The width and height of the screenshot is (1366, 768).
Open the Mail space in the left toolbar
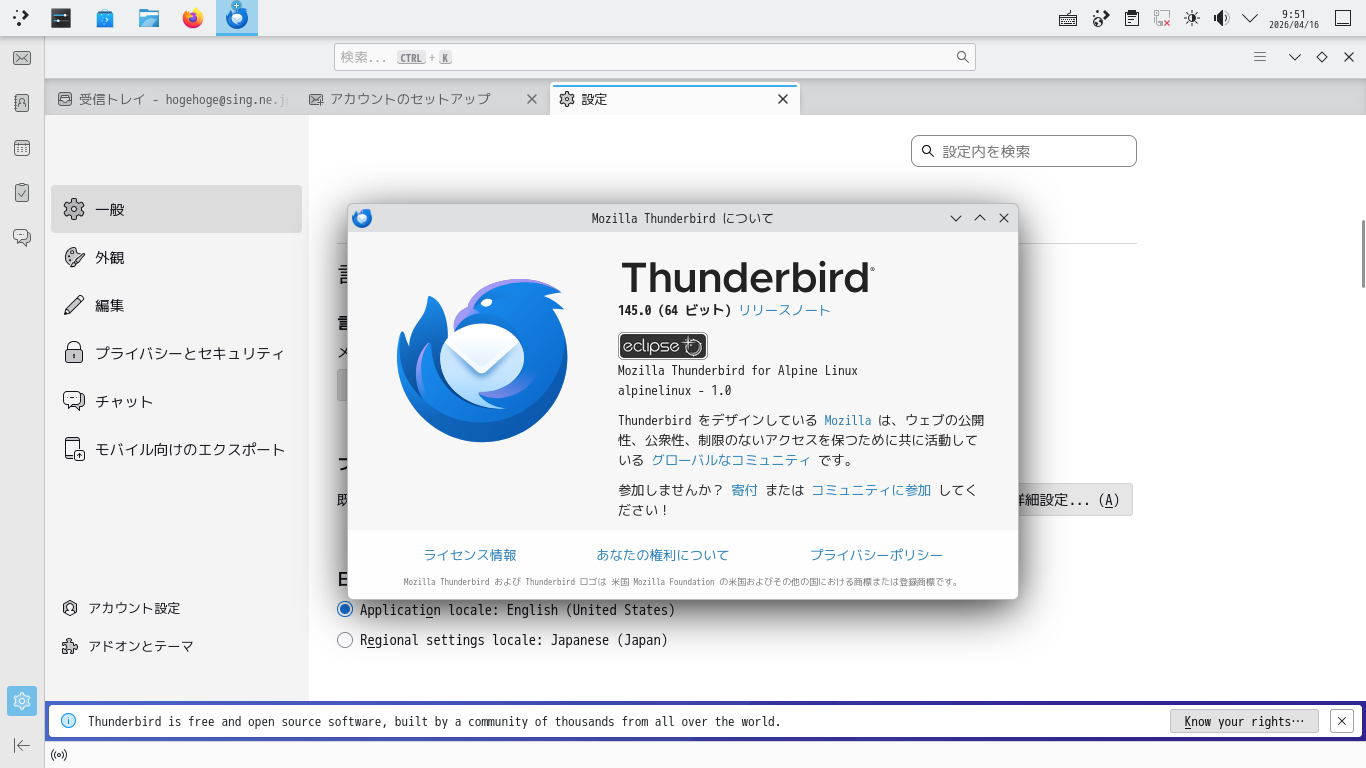coord(22,58)
